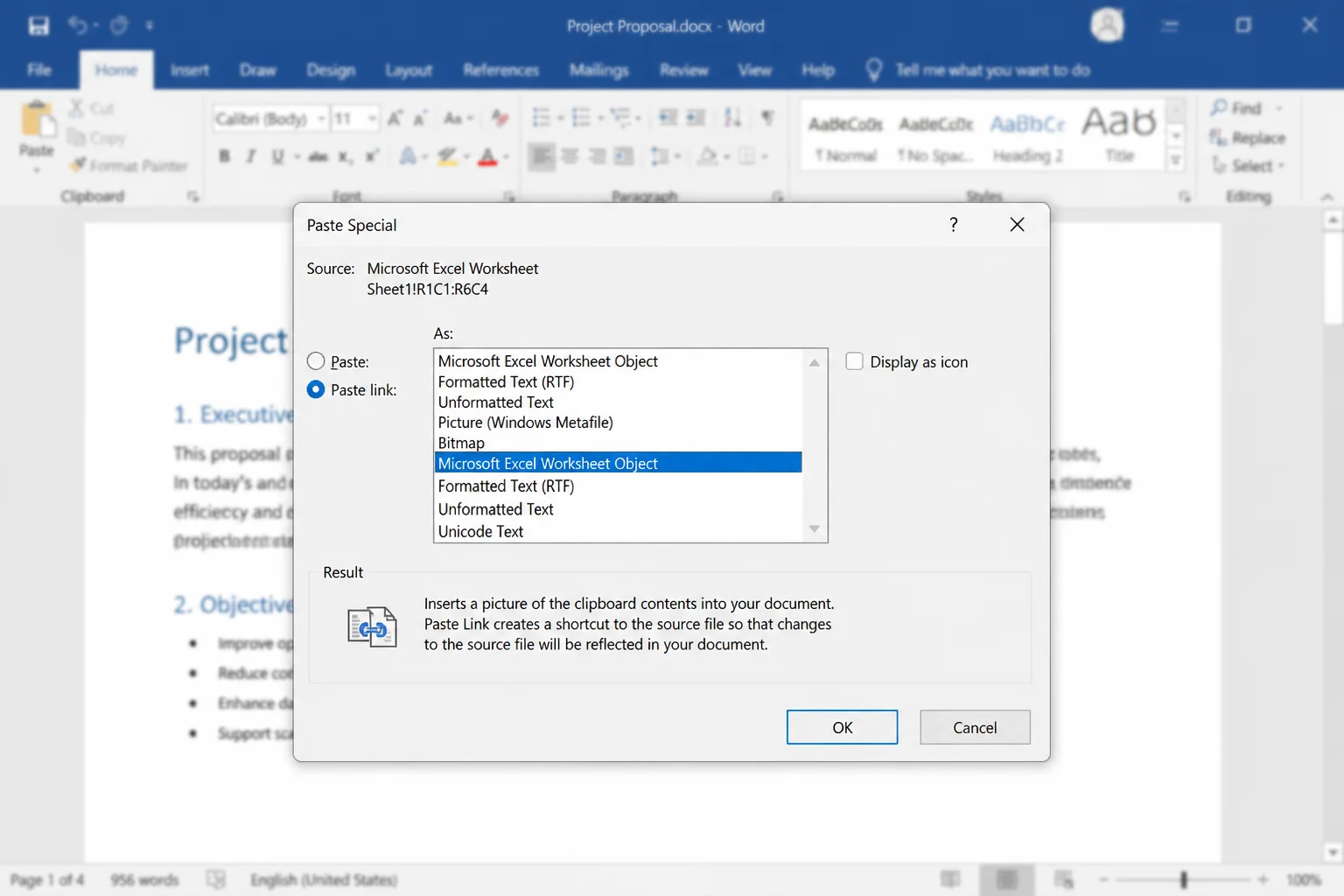Confirm the Paste Special dialog with OK
Image resolution: width=1344 pixels, height=896 pixels.
coord(842,727)
